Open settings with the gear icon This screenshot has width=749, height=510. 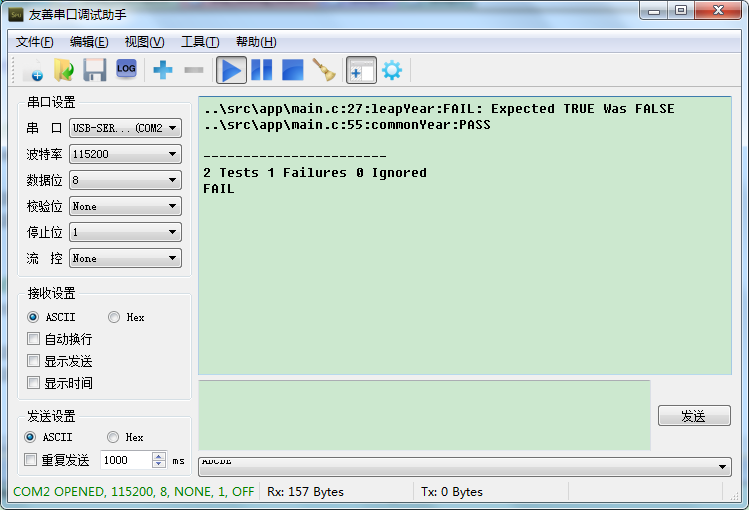pyautogui.click(x=392, y=70)
